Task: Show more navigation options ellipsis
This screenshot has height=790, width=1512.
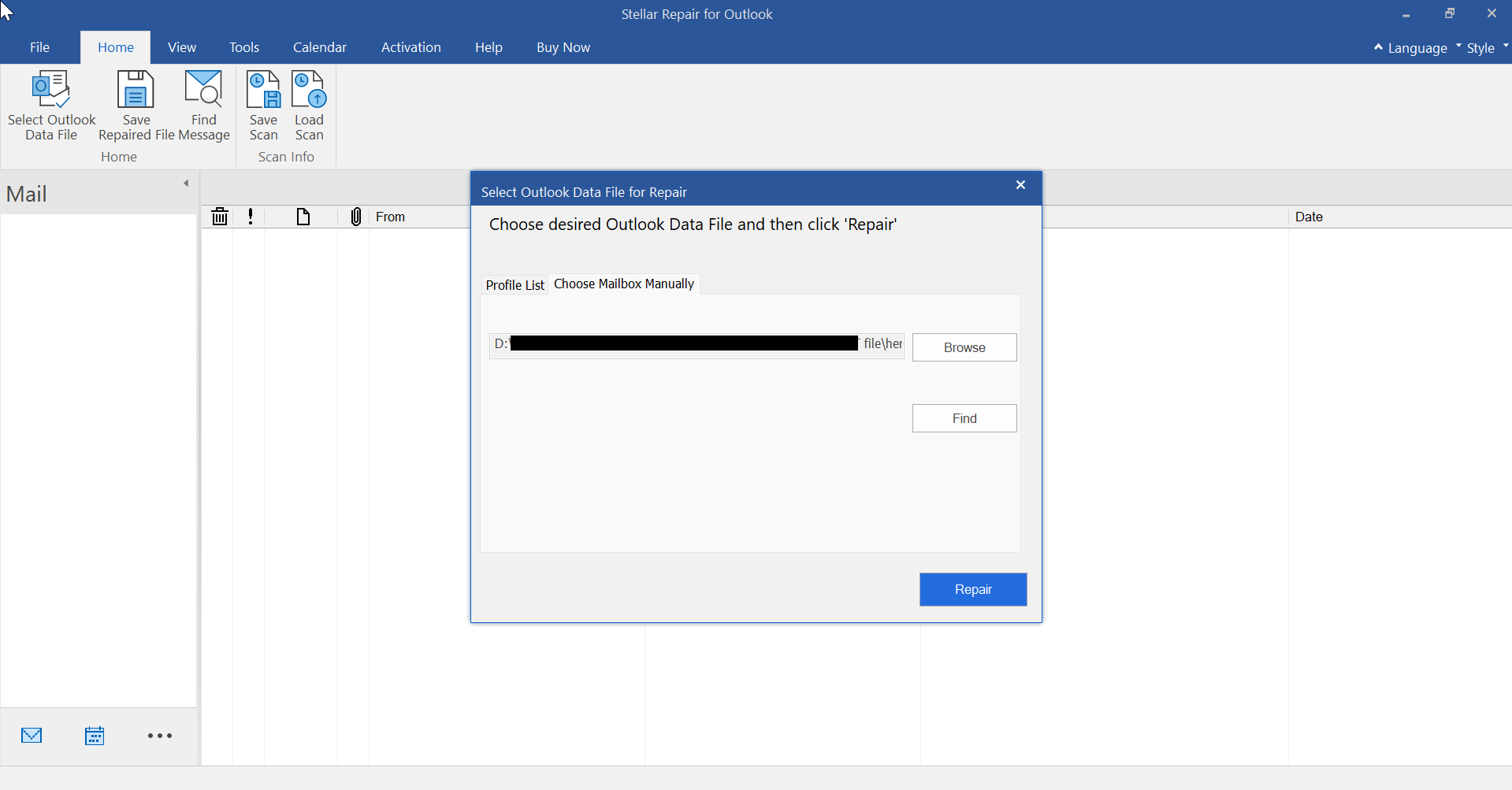Action: [160, 736]
